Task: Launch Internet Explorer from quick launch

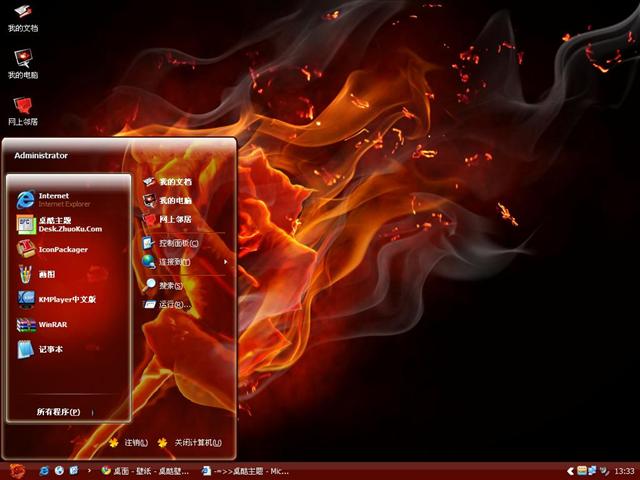Action: click(44, 471)
